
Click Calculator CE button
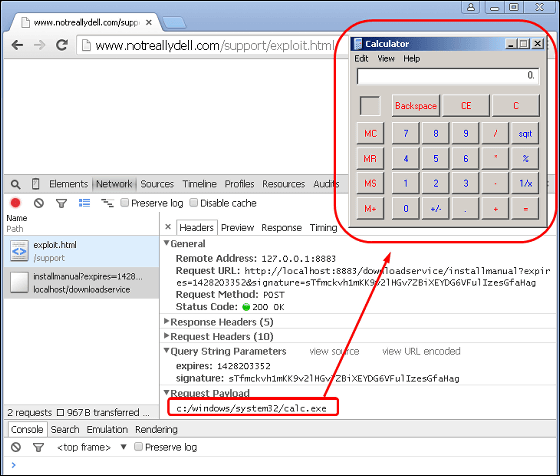click(x=466, y=106)
